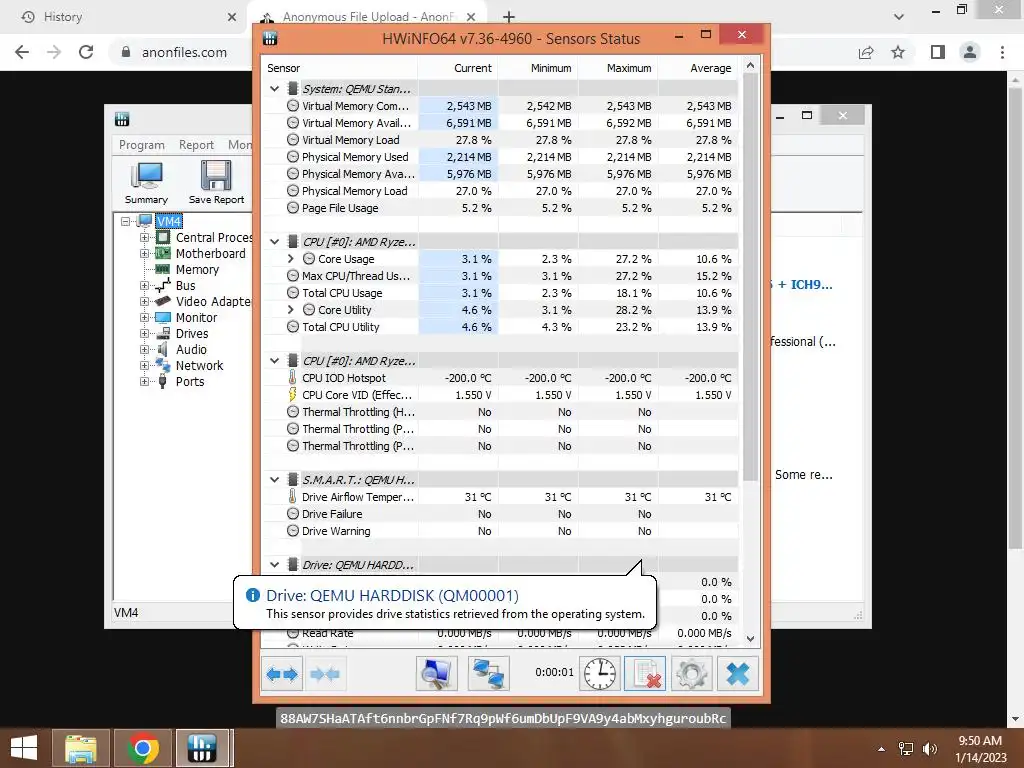
Task: Open File Explorer from the taskbar
Action: [80, 748]
